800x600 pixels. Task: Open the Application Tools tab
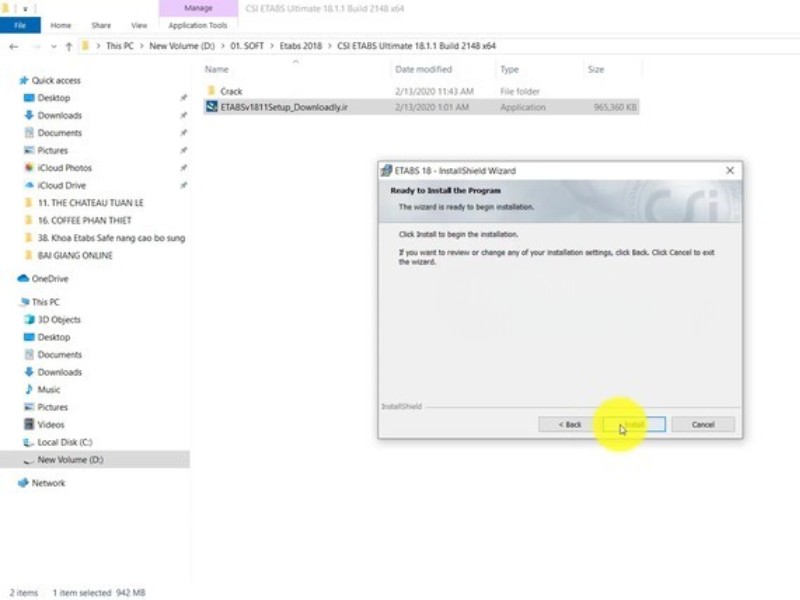click(197, 25)
